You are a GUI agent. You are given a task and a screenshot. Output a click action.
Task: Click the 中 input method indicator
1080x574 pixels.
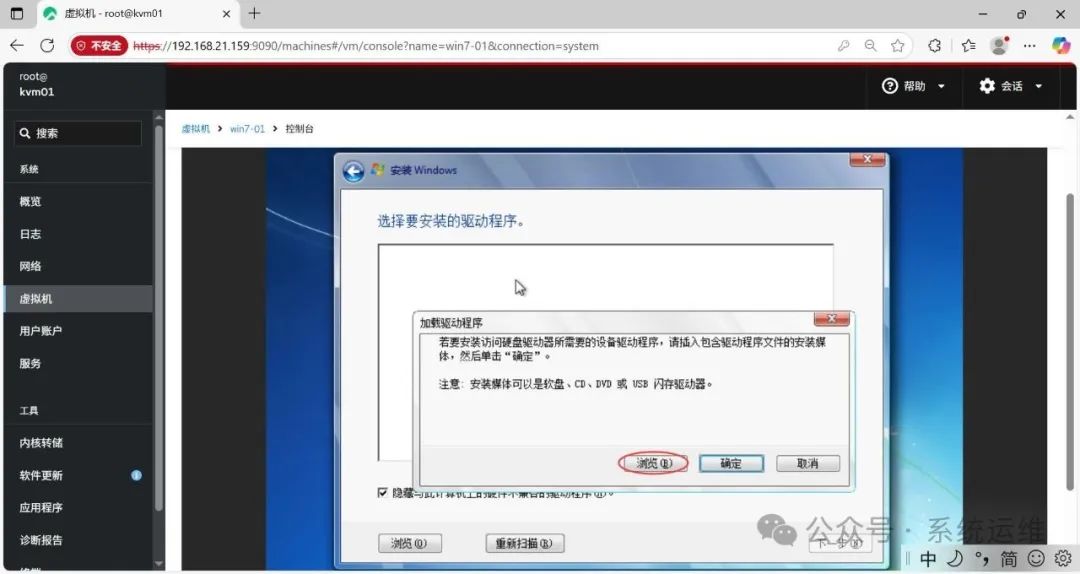pyautogui.click(x=928, y=558)
